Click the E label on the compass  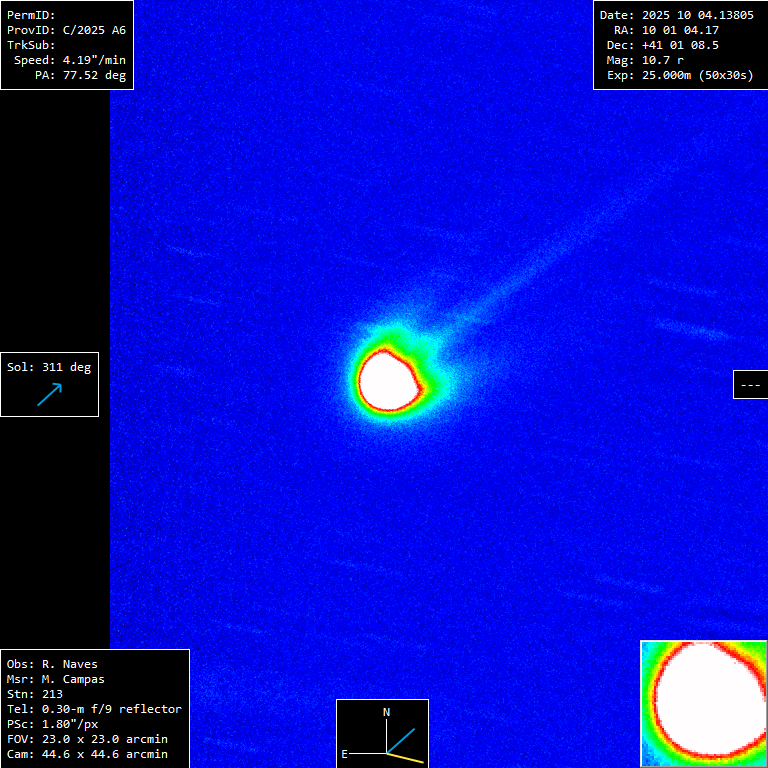point(344,754)
